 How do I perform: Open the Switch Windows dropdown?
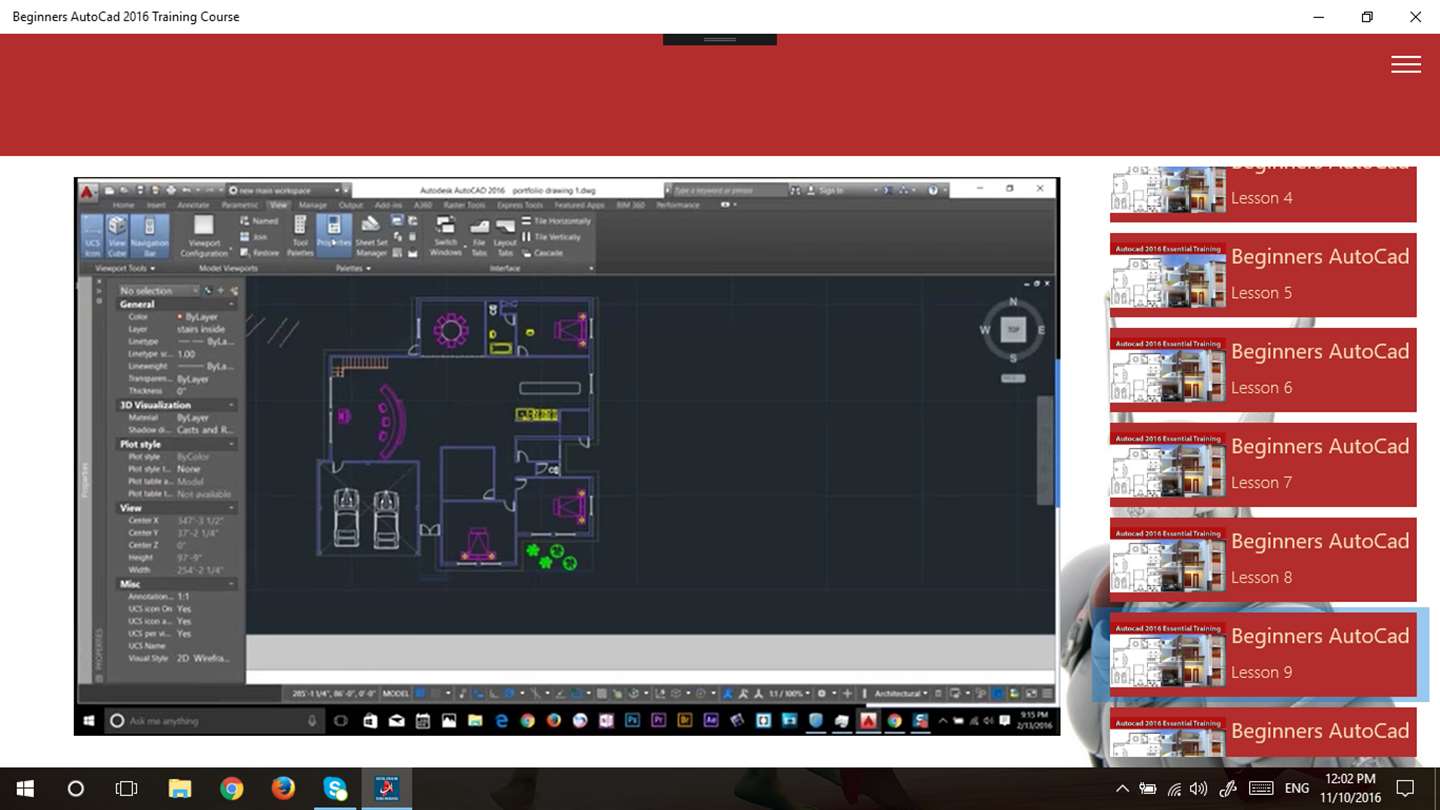[446, 237]
